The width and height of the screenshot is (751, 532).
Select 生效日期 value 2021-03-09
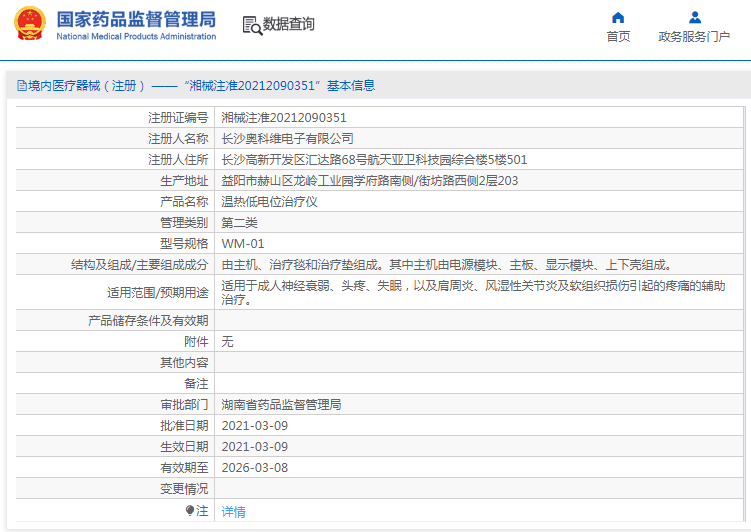[x=255, y=447]
